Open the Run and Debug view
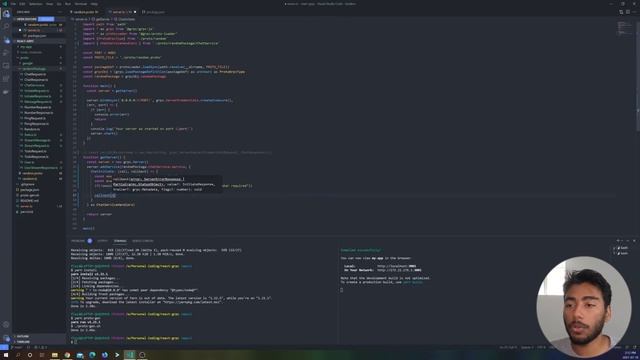 pyautogui.click(x=6, y=53)
